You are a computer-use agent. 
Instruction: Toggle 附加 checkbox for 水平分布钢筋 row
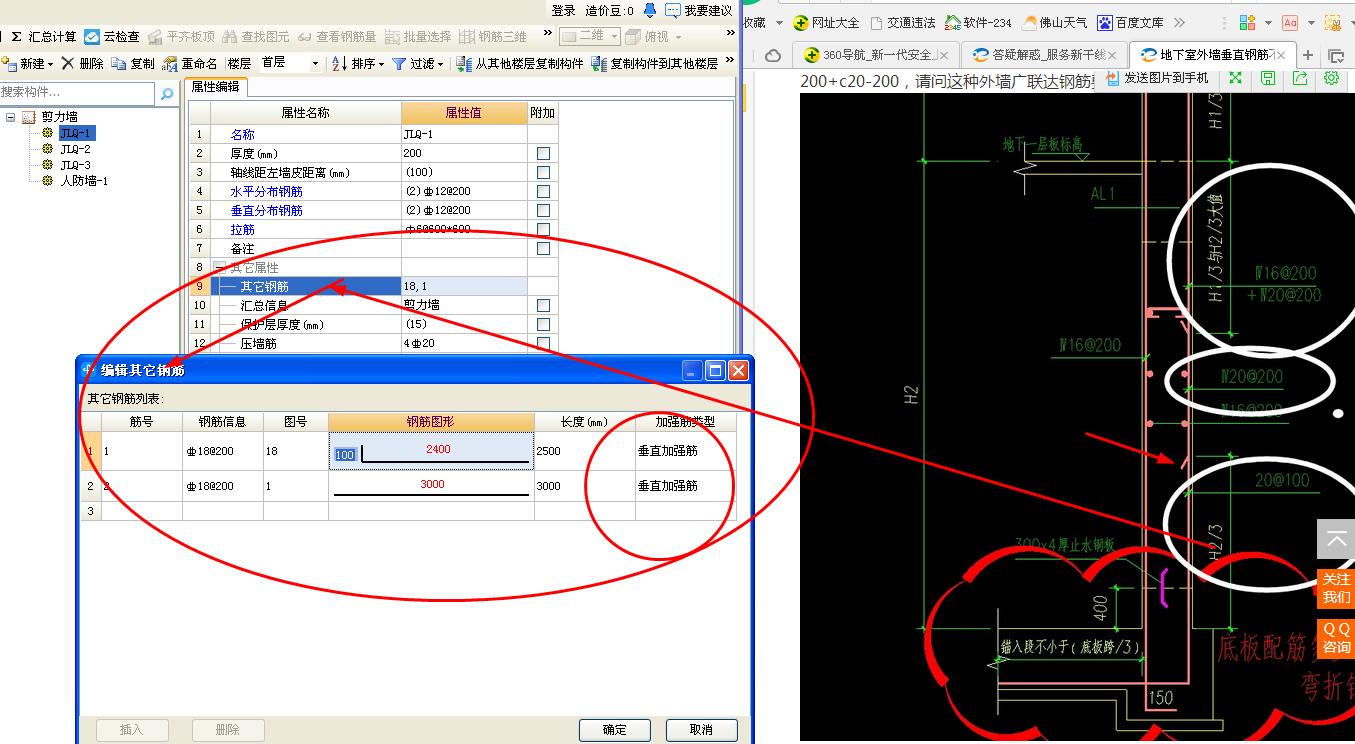pyautogui.click(x=543, y=192)
